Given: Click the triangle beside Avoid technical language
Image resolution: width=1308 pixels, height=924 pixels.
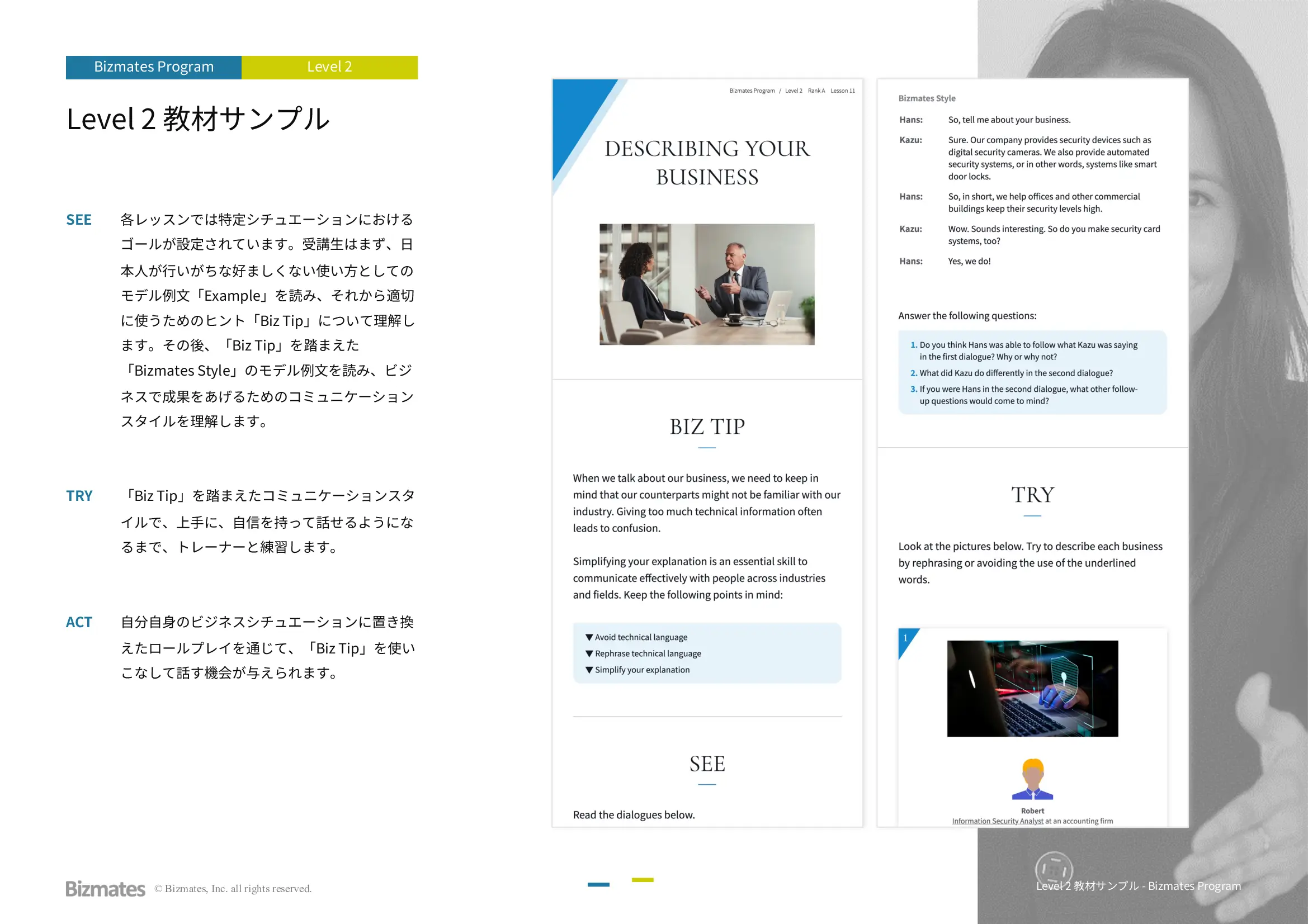Looking at the screenshot, I should (589, 638).
